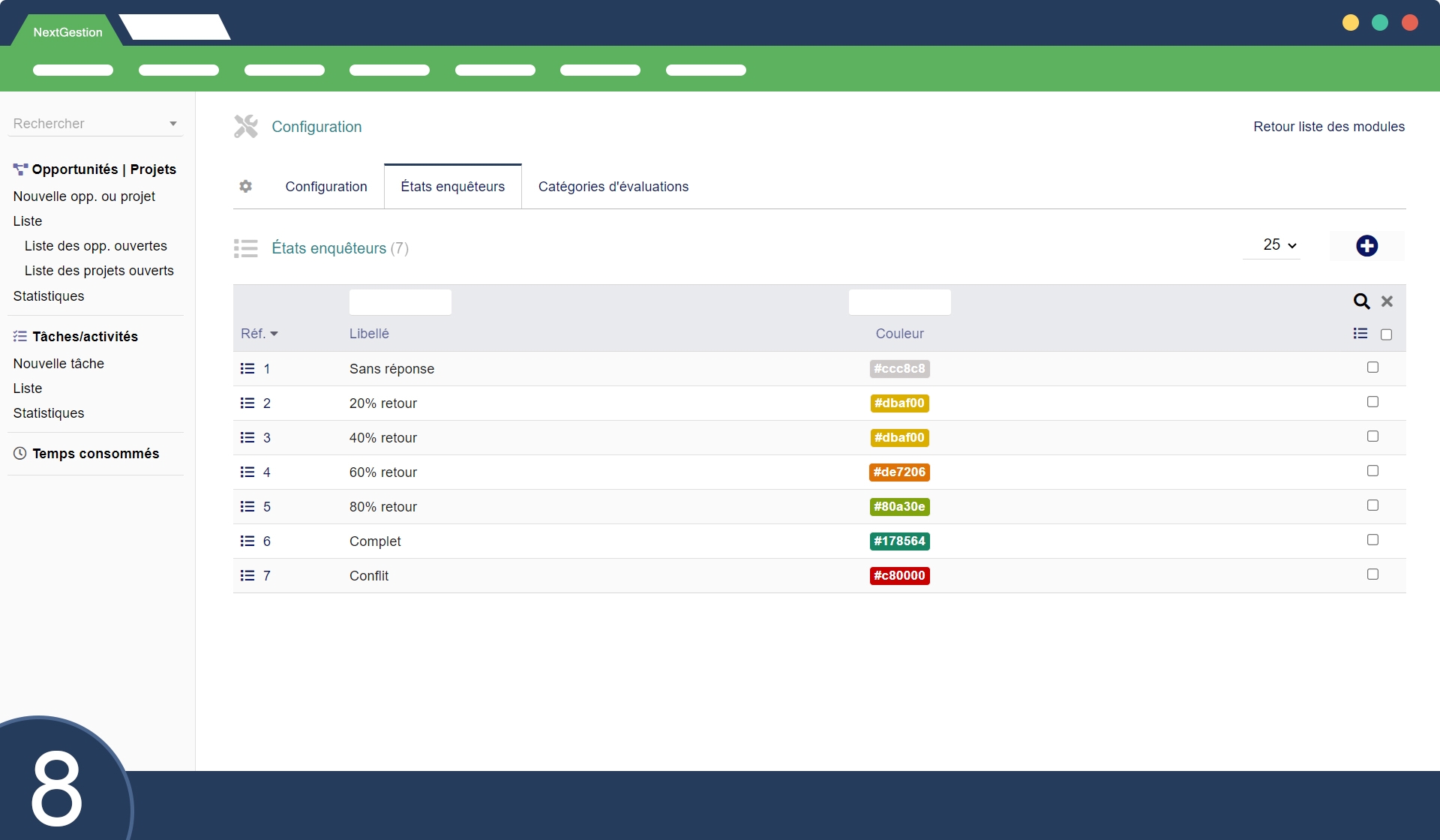Check the Sans réponse row checkbox
Image resolution: width=1440 pixels, height=840 pixels.
point(1372,367)
